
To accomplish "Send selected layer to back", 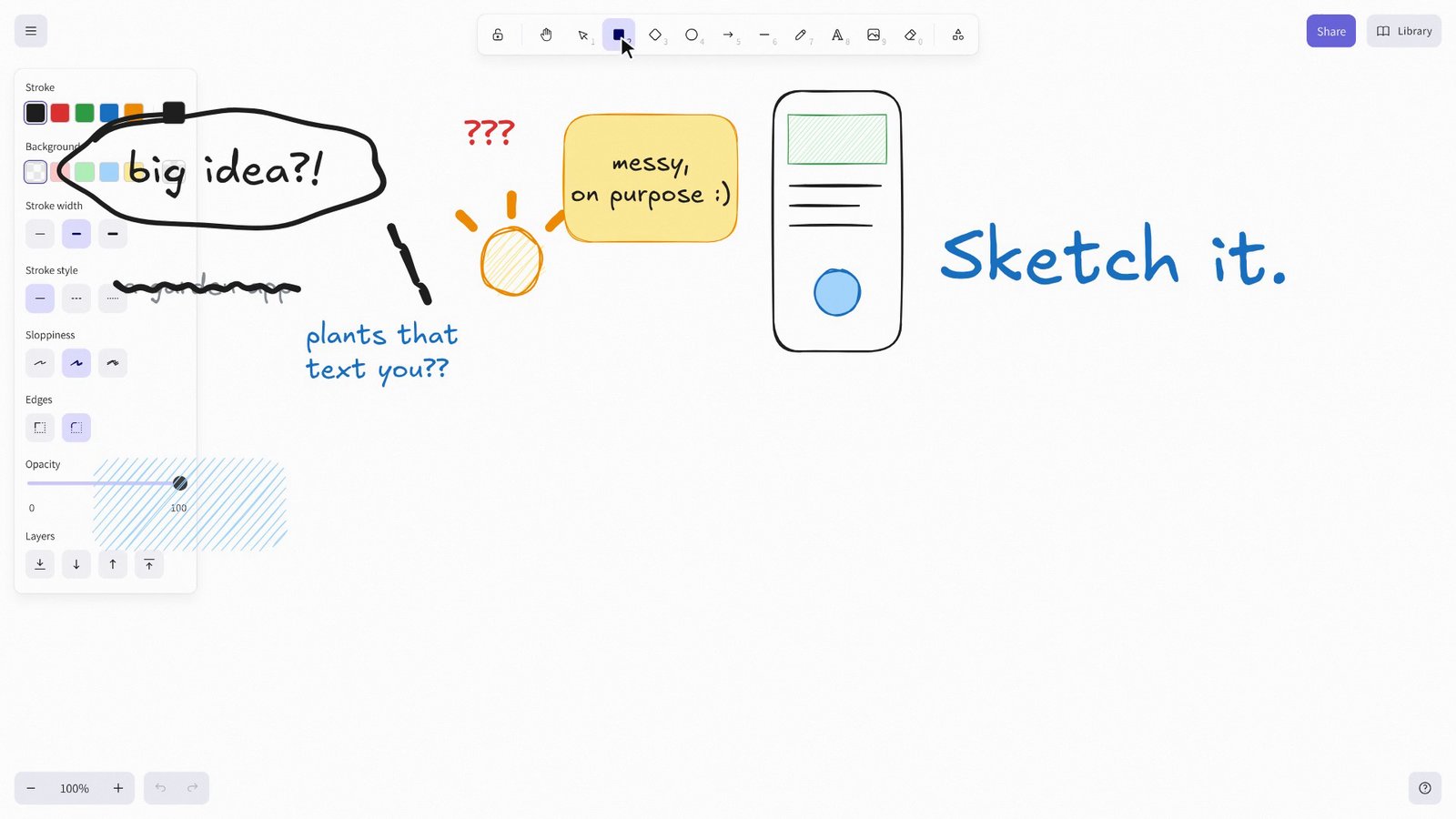I will pos(40,564).
